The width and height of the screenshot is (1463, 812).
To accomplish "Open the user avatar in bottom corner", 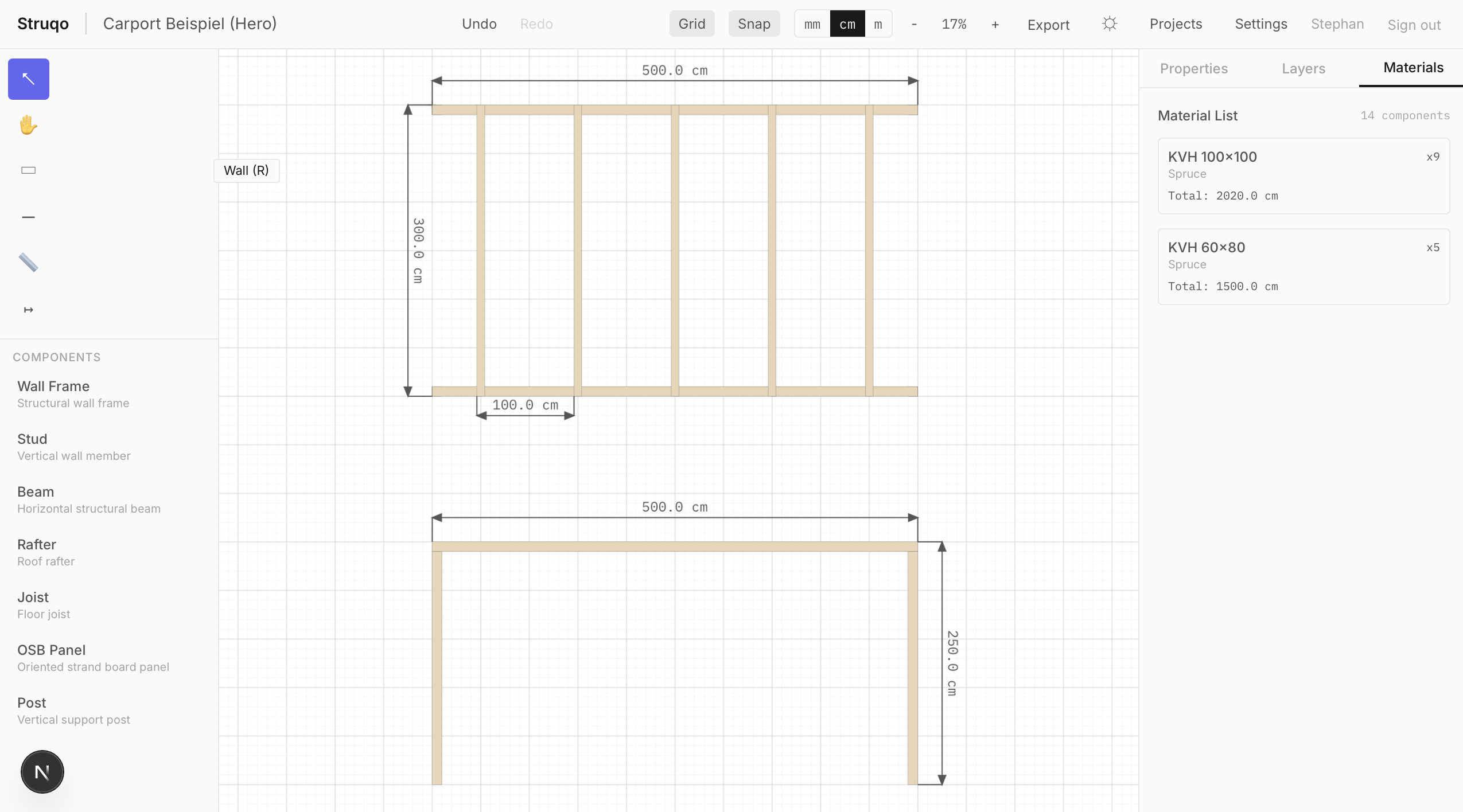I will point(42,771).
